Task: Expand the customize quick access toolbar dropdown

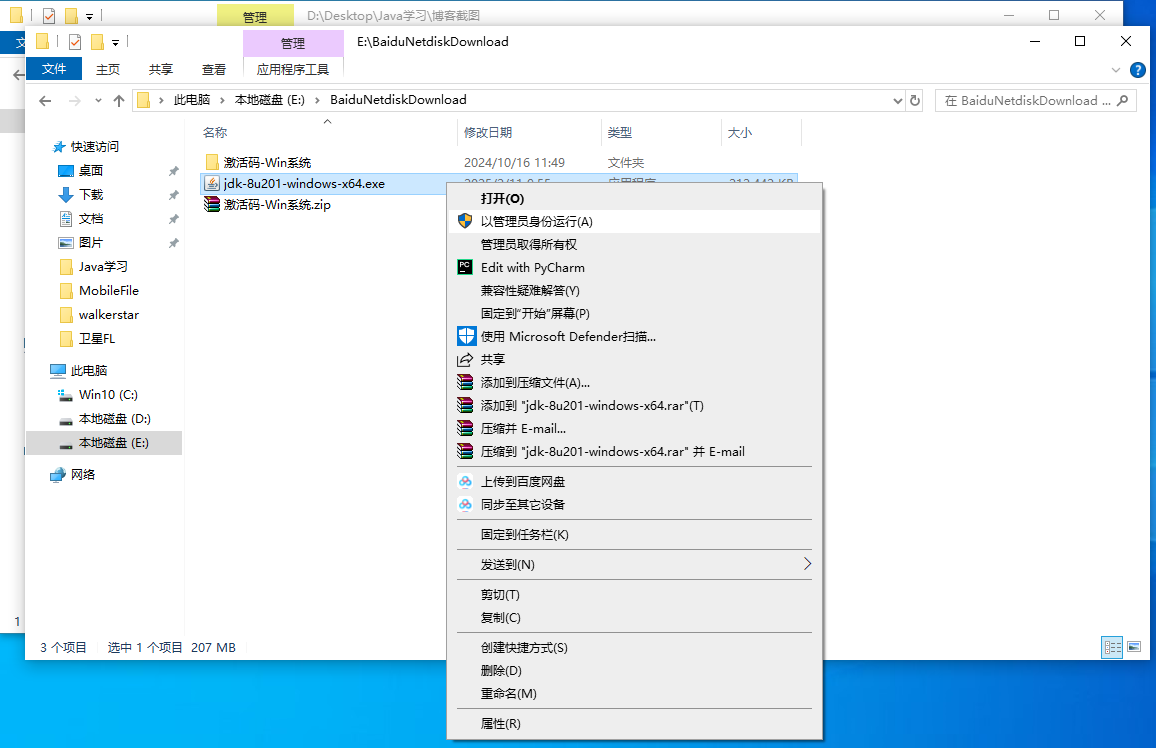Action: (x=116, y=43)
